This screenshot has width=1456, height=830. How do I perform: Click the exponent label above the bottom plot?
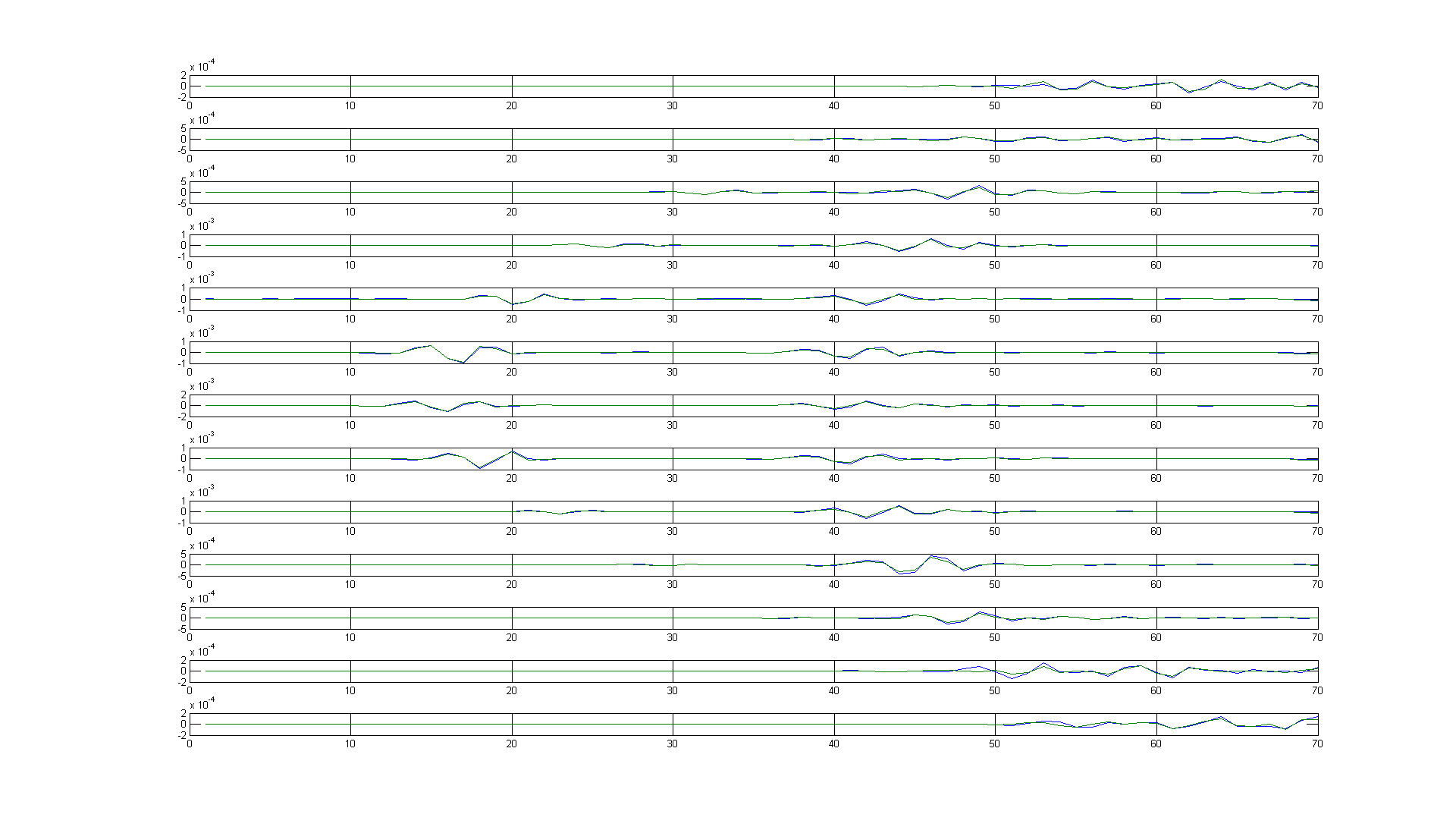click(x=202, y=704)
